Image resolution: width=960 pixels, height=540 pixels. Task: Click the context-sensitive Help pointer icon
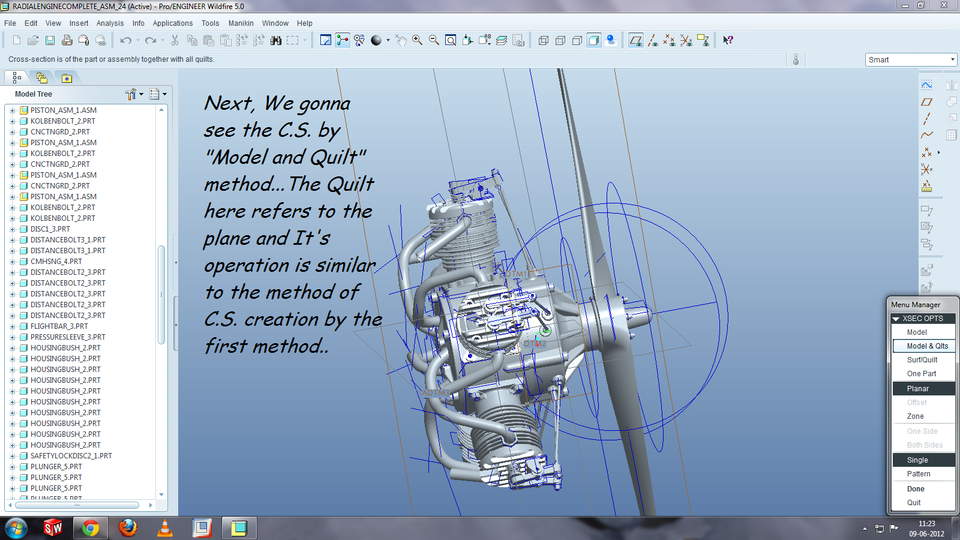coord(729,41)
